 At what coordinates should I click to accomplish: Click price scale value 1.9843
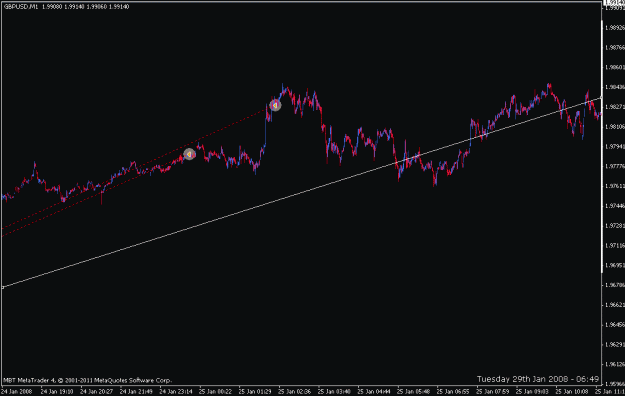click(615, 87)
